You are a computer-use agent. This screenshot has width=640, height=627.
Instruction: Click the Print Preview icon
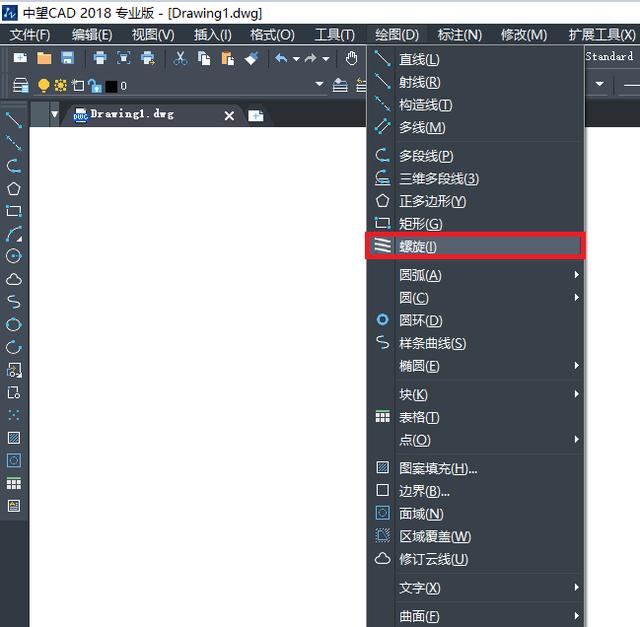click(x=124, y=58)
